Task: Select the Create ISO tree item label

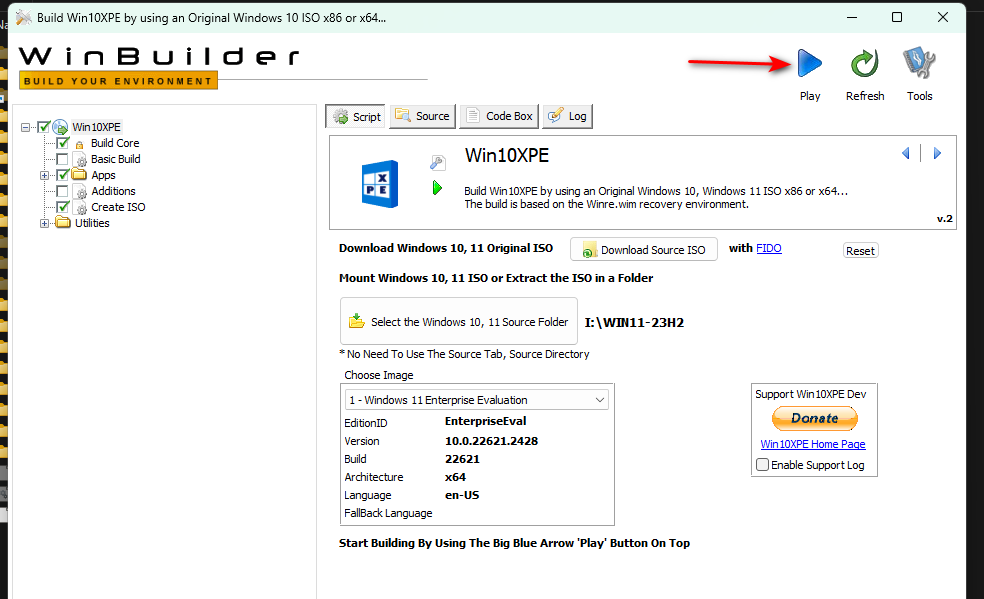Action: pos(118,207)
